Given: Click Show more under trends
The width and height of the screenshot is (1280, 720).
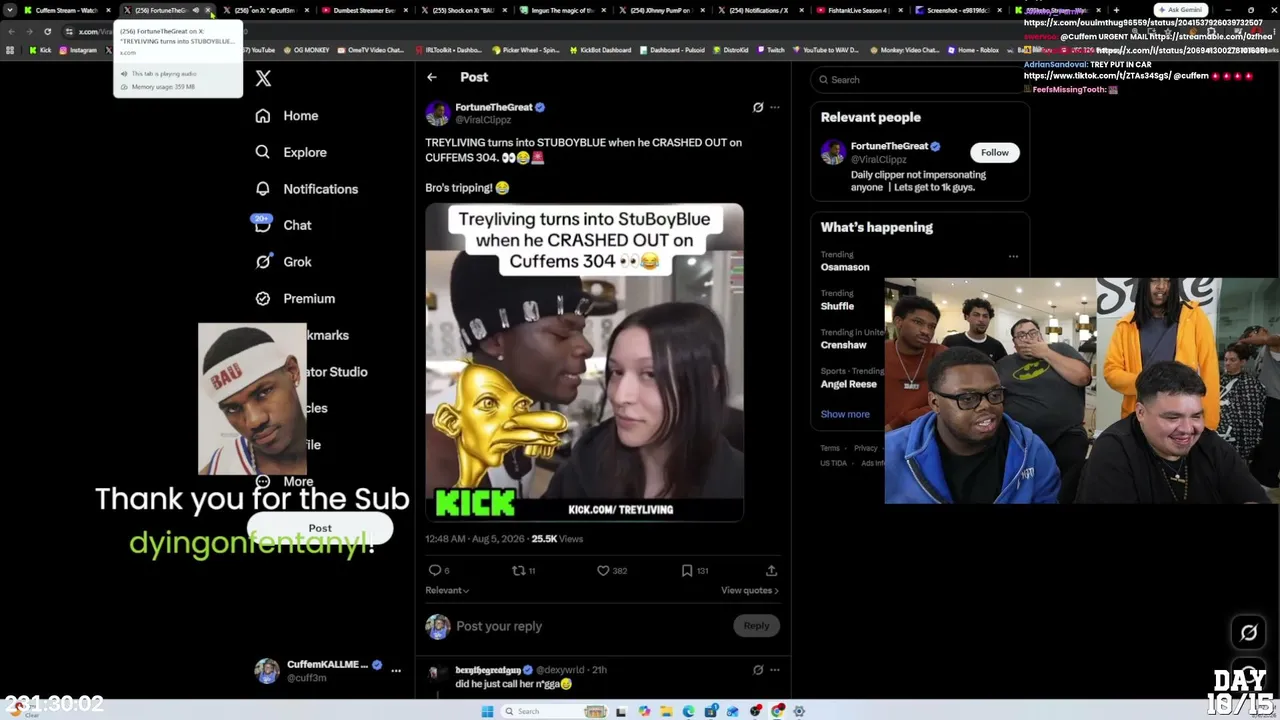Looking at the screenshot, I should point(845,414).
